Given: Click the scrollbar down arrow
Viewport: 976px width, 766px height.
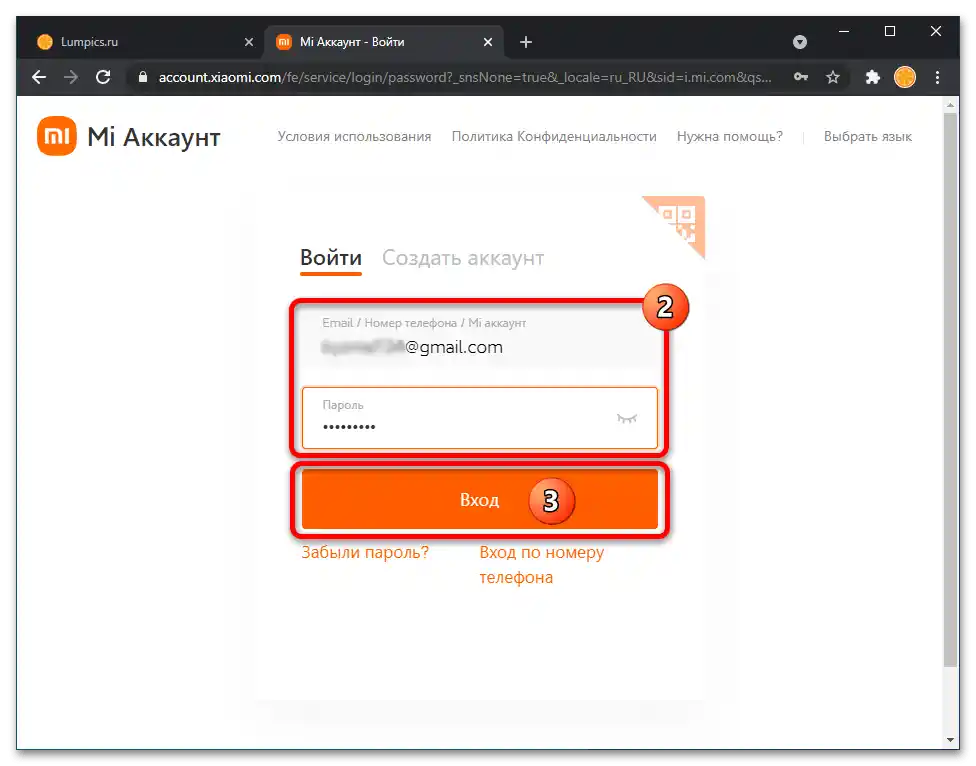Looking at the screenshot, I should click(950, 740).
